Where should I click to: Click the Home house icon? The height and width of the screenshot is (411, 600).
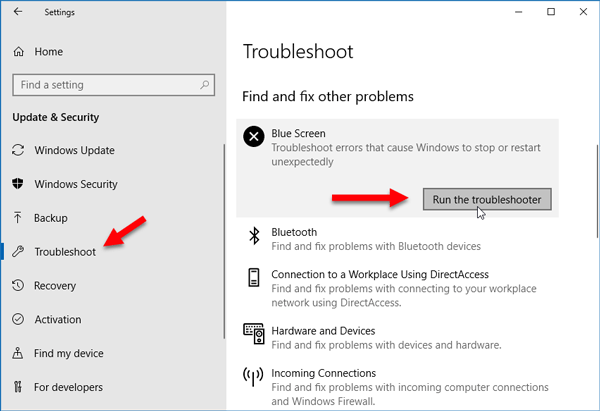[x=18, y=51]
